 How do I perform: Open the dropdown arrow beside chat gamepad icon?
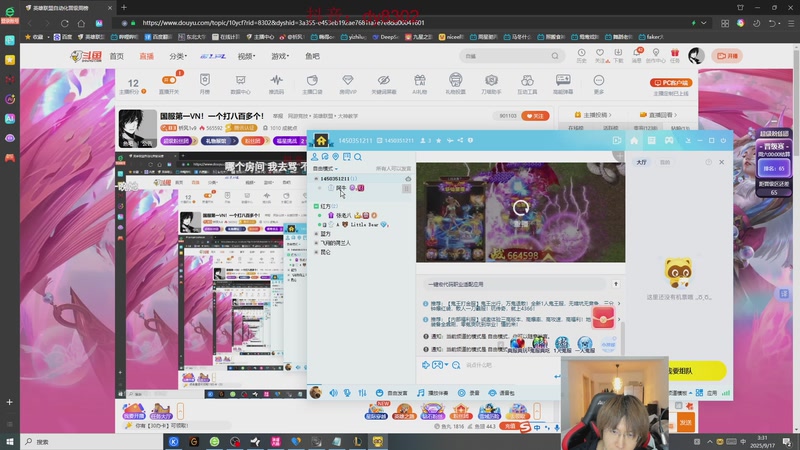point(446,365)
